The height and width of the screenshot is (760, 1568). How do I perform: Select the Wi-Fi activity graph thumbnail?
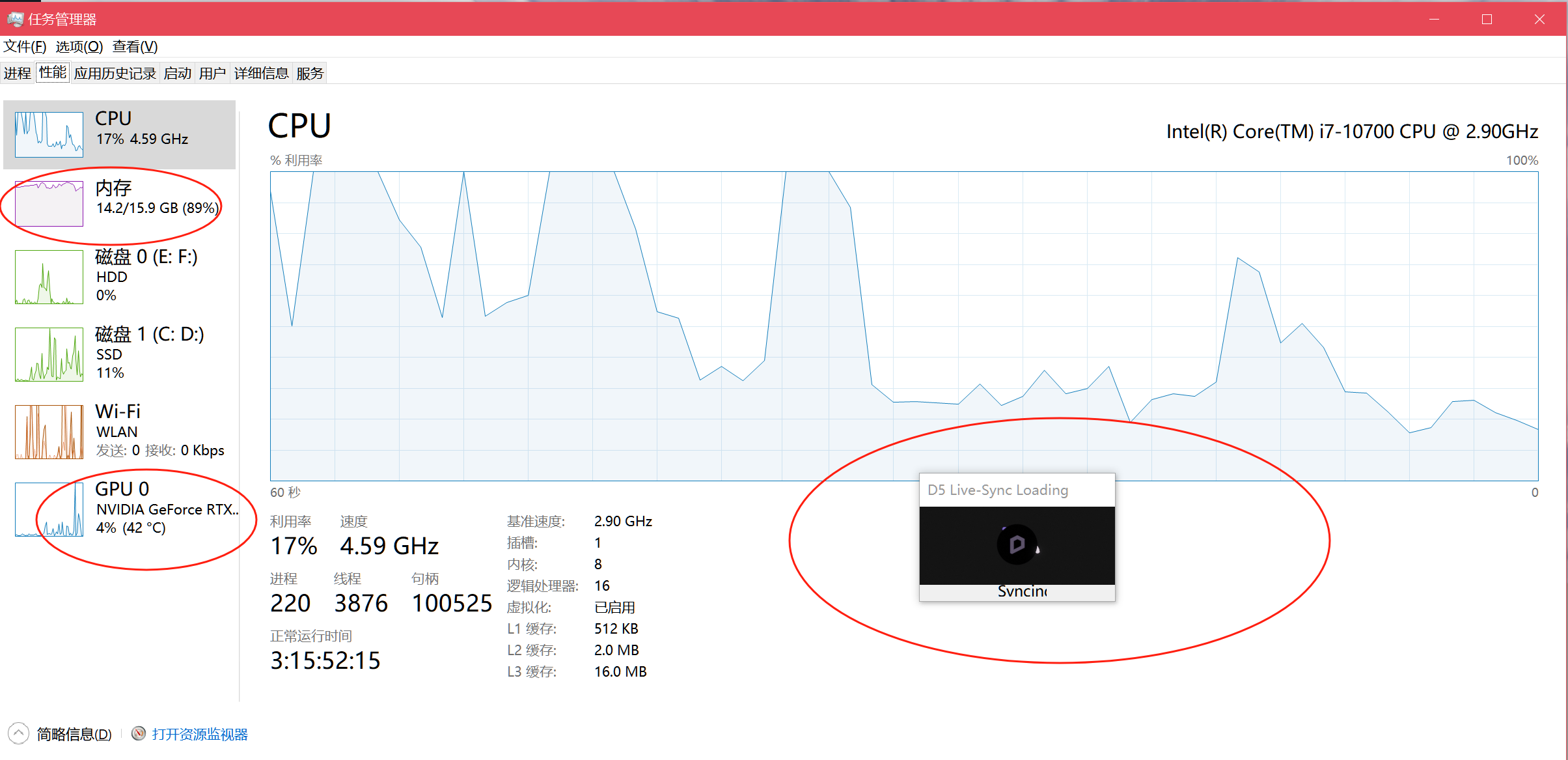tap(49, 432)
